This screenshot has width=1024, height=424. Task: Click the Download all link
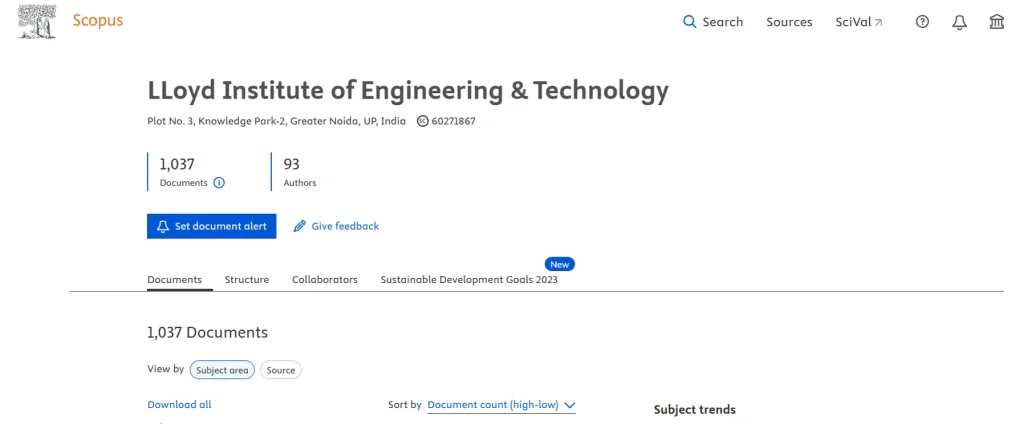click(179, 405)
